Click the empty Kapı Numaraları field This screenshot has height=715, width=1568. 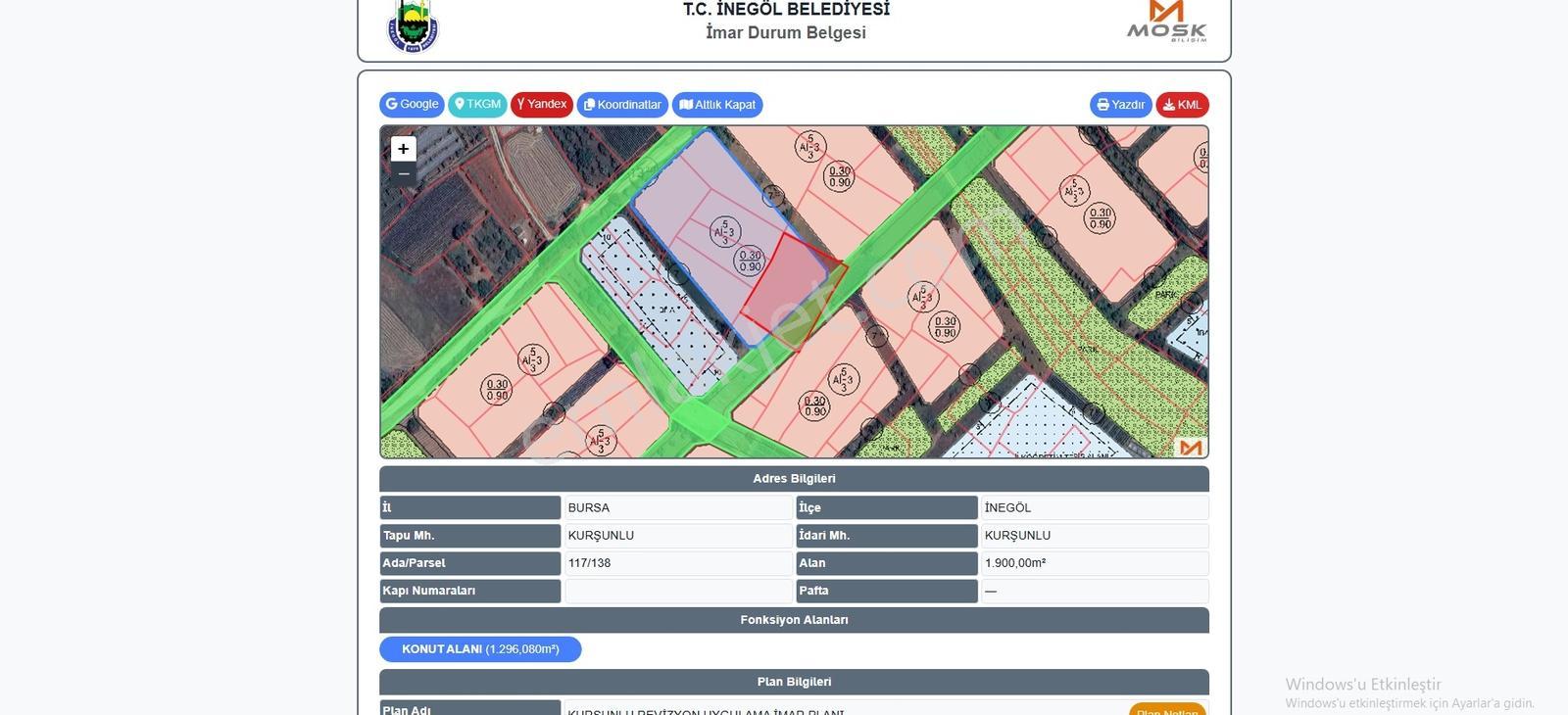pos(678,591)
